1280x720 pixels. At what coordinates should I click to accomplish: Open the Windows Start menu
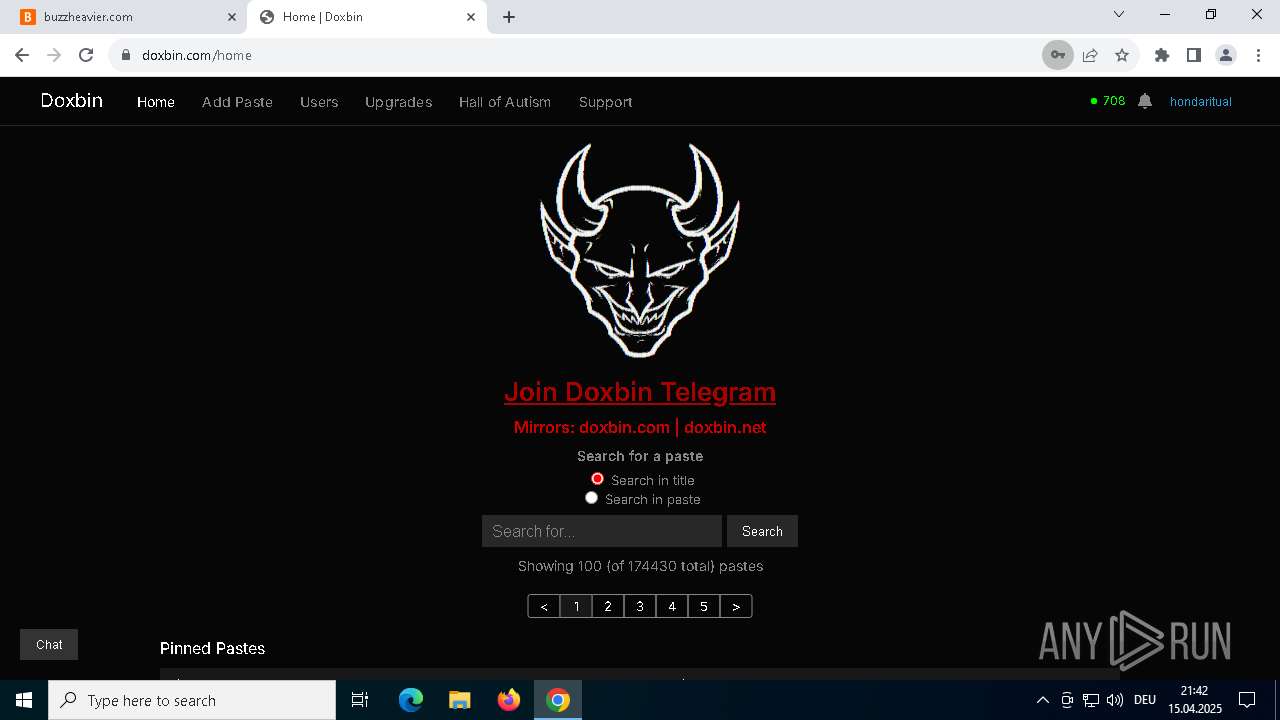tap(24, 700)
